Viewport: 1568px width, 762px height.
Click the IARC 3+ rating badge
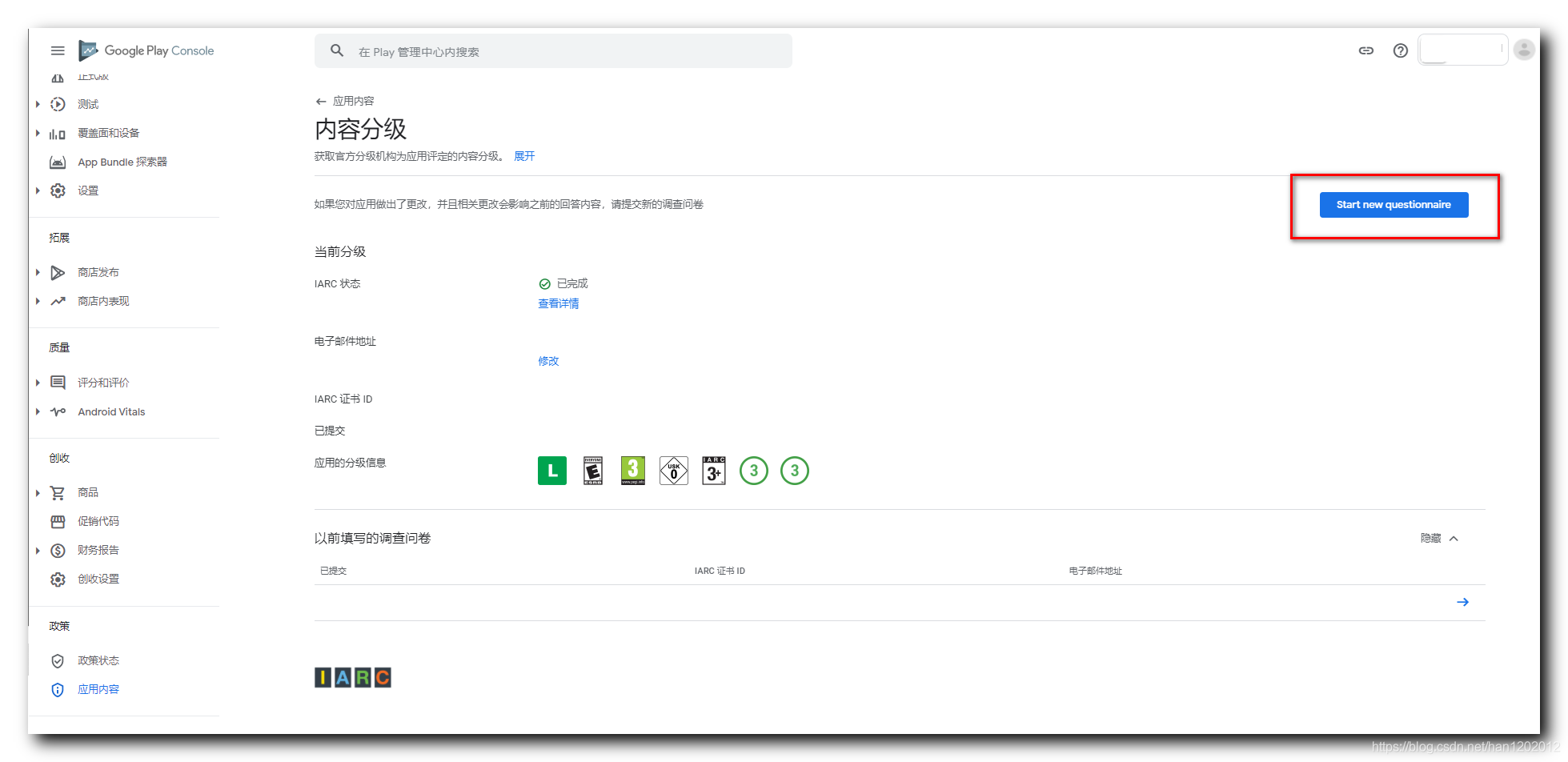[714, 471]
